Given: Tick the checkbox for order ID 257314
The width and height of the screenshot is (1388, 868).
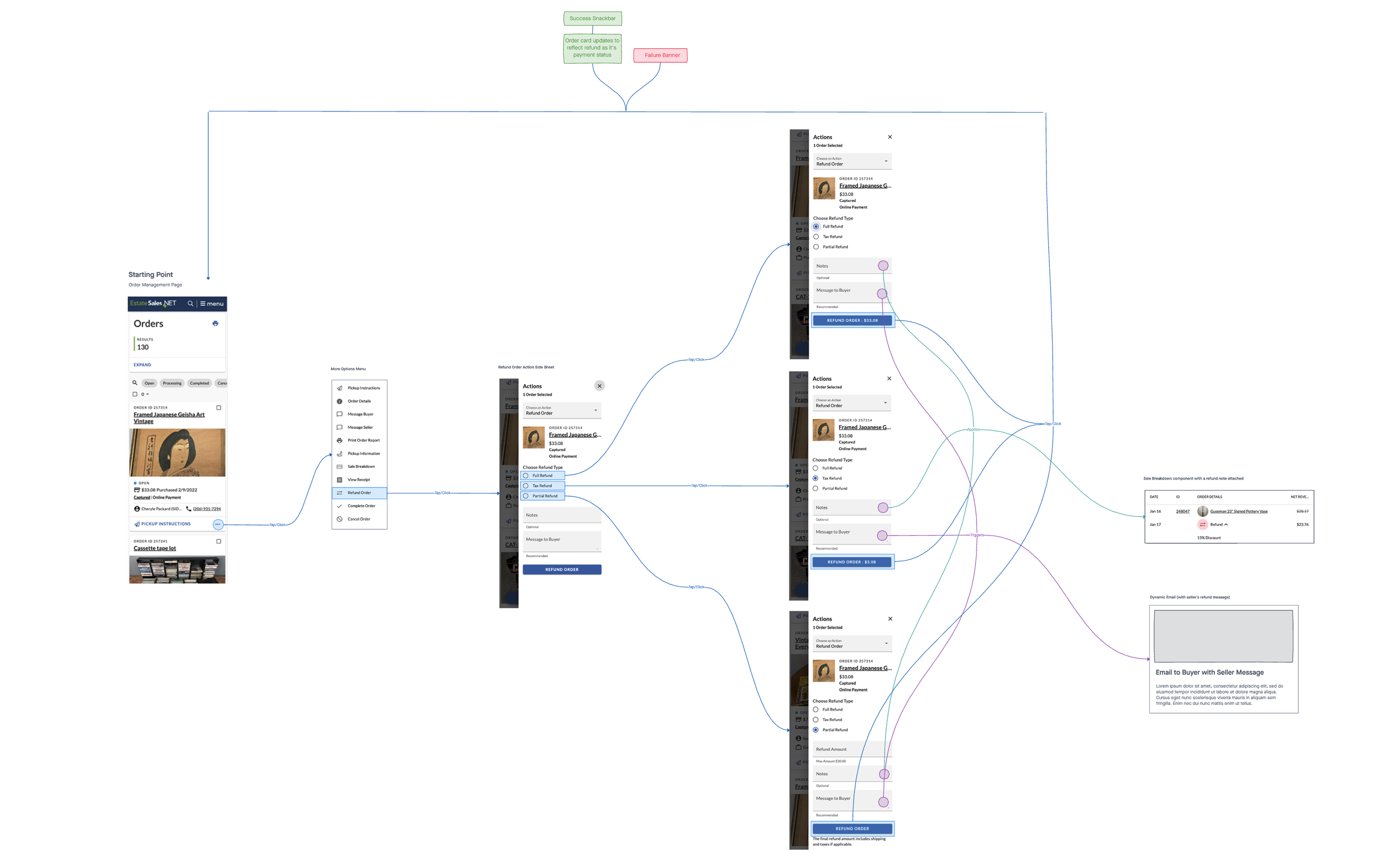Looking at the screenshot, I should [x=219, y=407].
